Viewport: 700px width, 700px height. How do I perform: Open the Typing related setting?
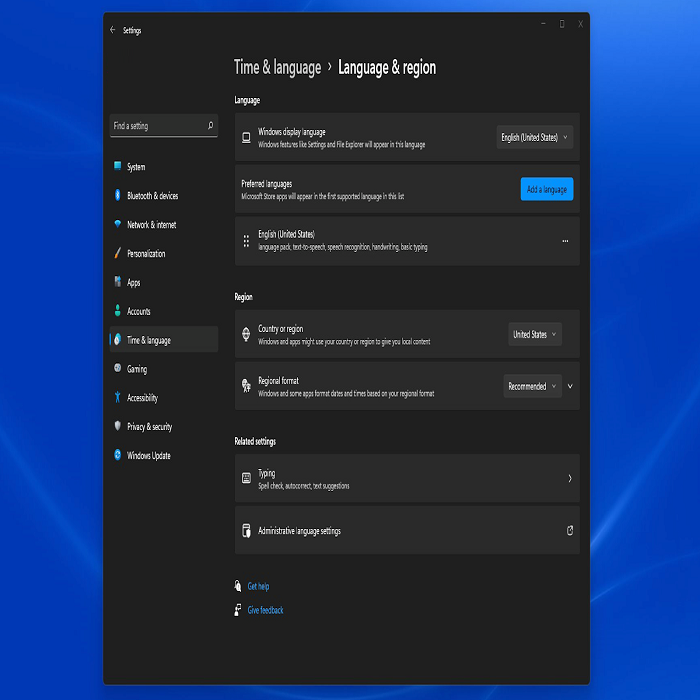(407, 478)
